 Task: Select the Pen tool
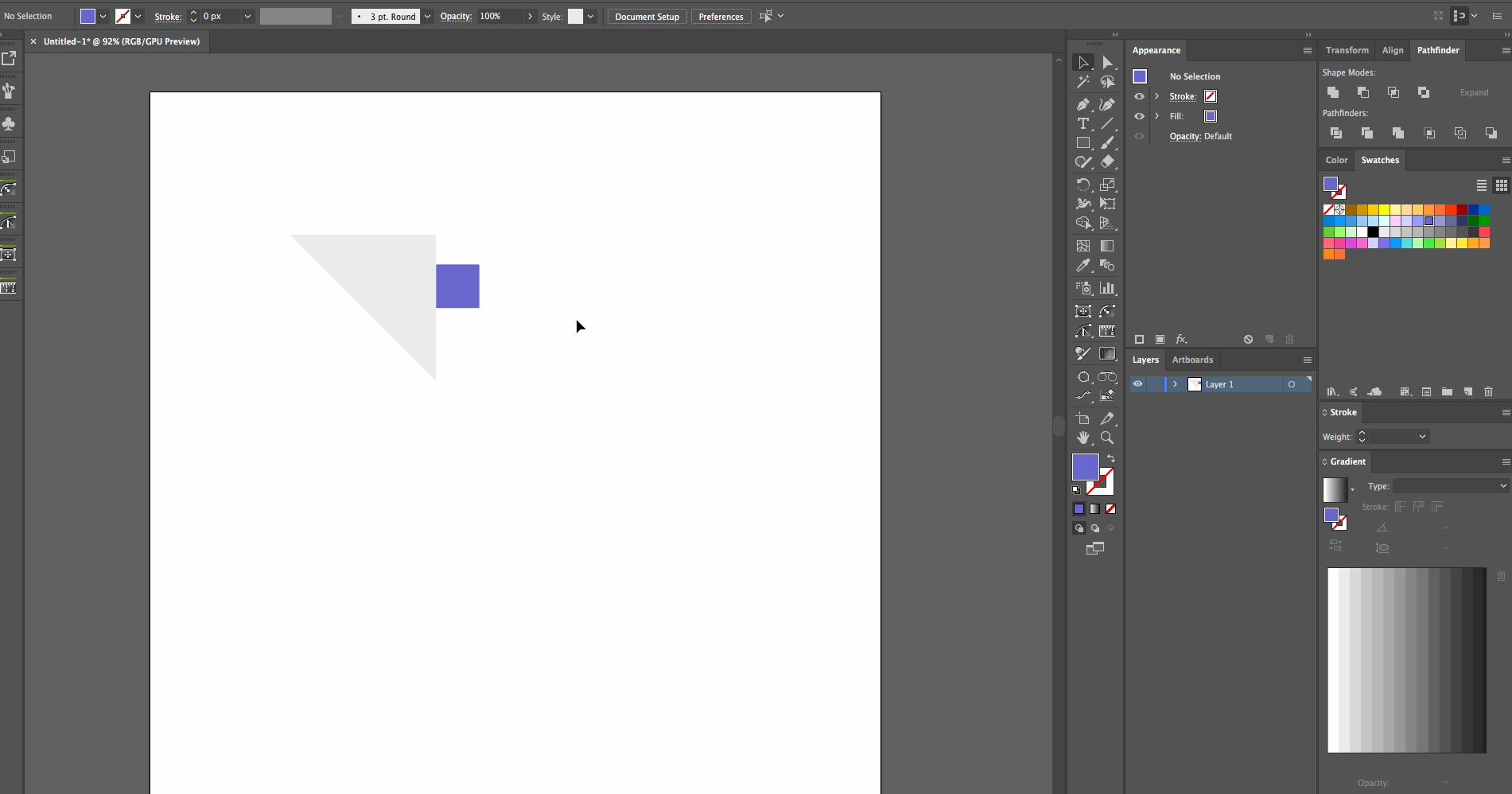point(1082,104)
